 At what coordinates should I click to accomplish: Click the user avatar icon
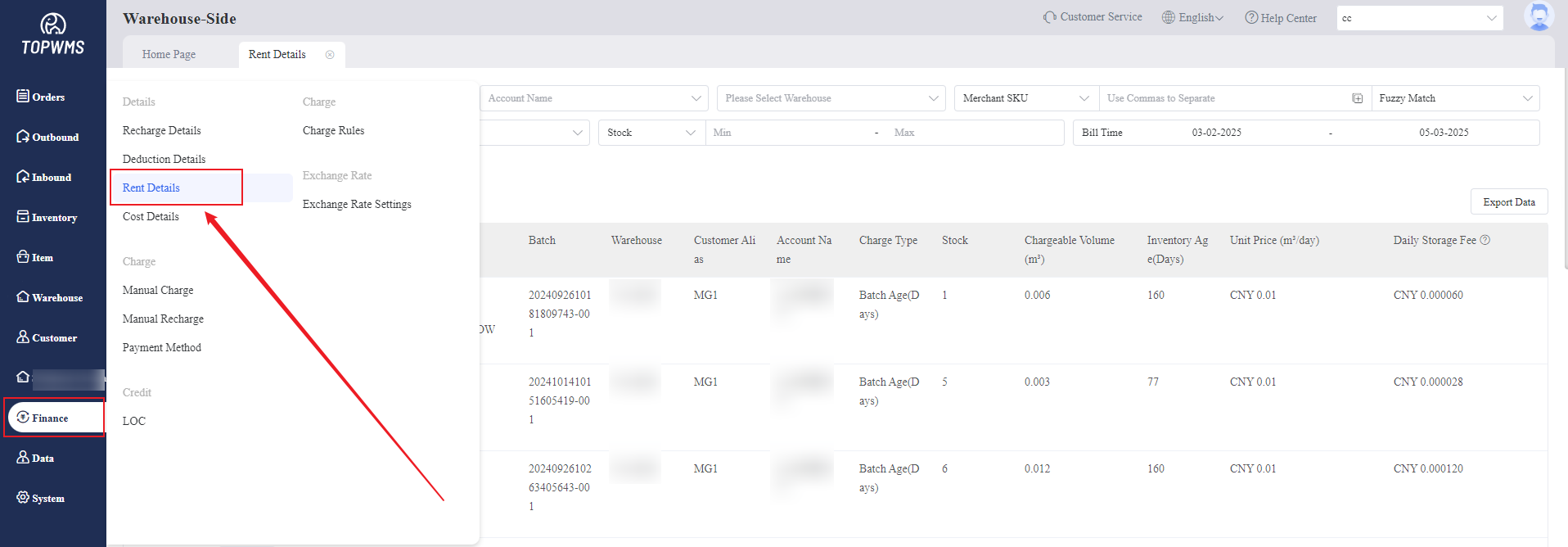point(1539,16)
